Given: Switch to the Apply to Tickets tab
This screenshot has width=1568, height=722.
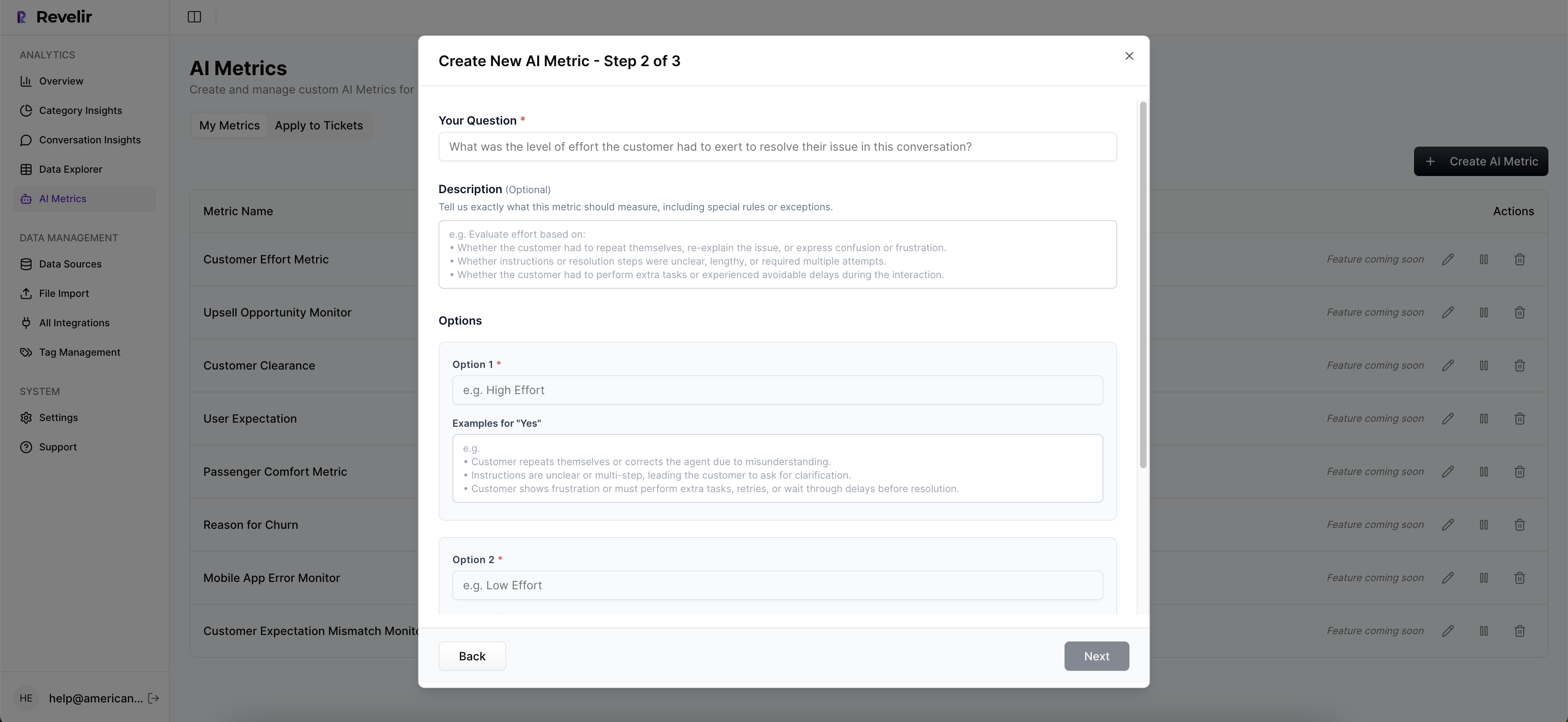Looking at the screenshot, I should pos(319,125).
